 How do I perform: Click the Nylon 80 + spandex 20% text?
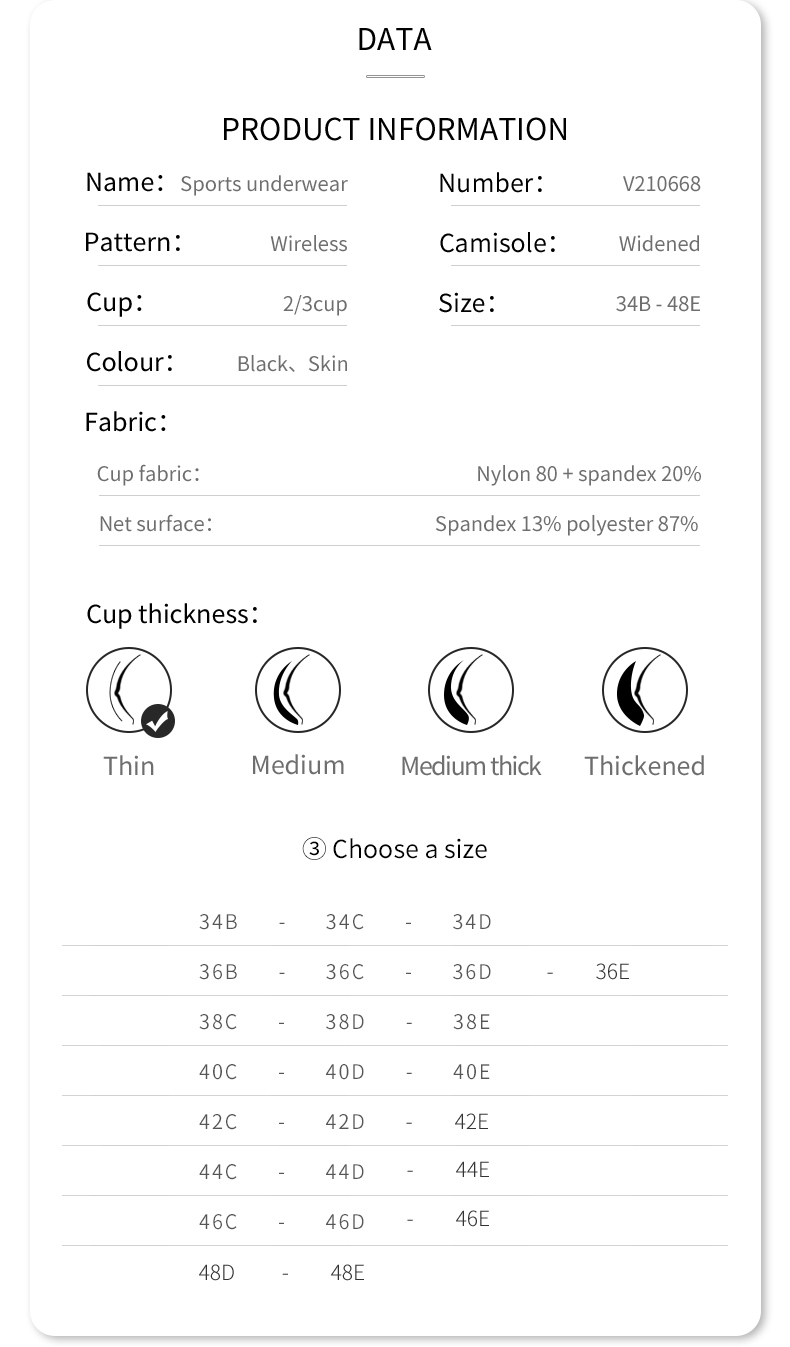[x=588, y=474]
